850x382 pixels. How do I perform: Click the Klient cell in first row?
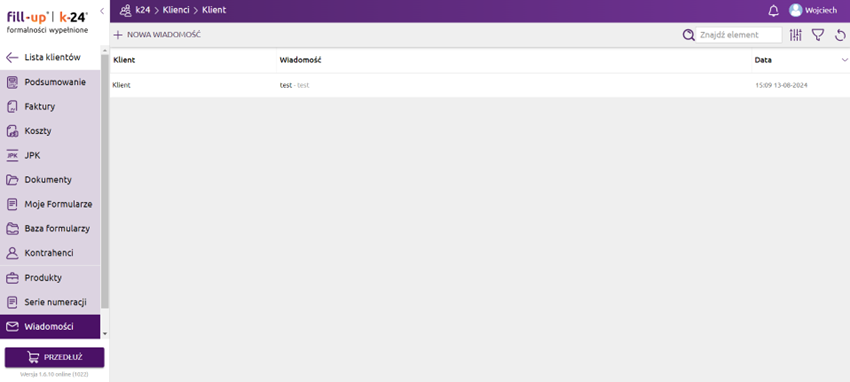click(121, 85)
